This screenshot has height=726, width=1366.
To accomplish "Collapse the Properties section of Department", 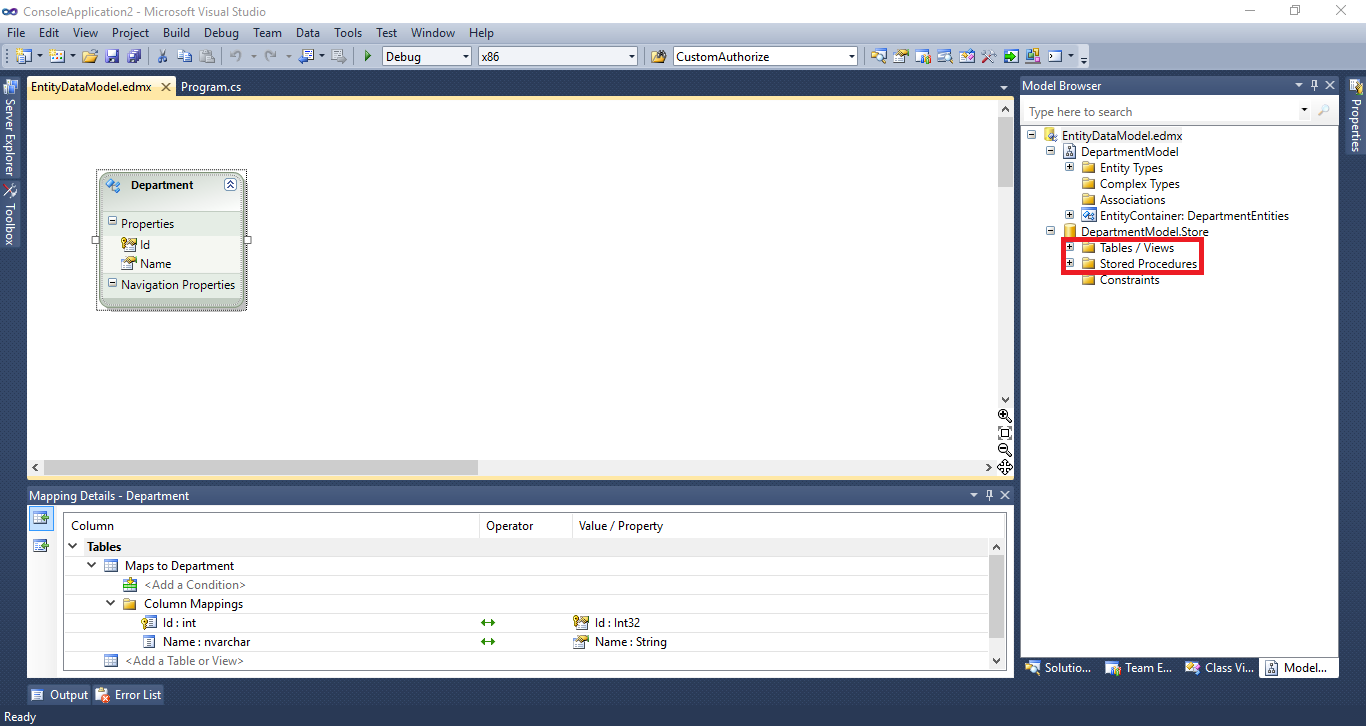I will 113,223.
